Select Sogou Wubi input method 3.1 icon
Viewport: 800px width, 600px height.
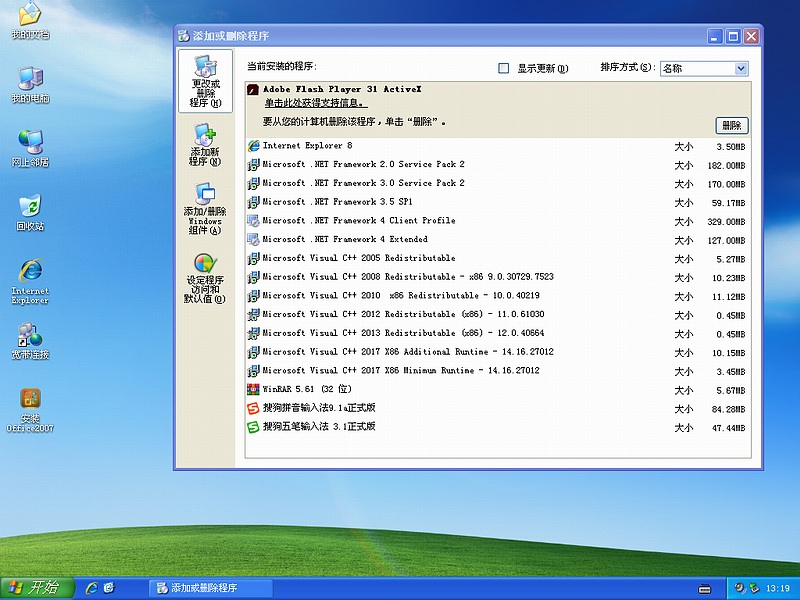pos(253,427)
